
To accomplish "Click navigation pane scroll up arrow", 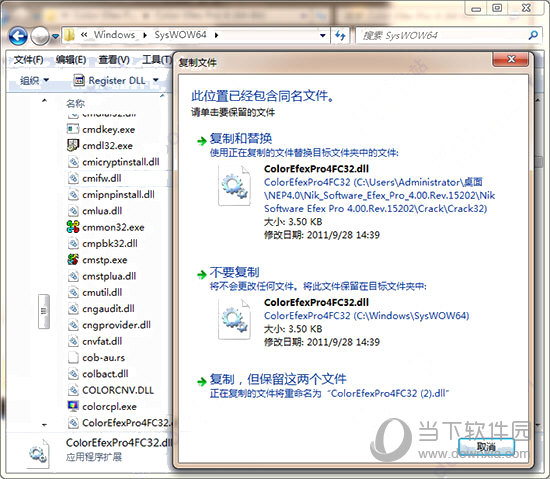I will click(x=44, y=101).
